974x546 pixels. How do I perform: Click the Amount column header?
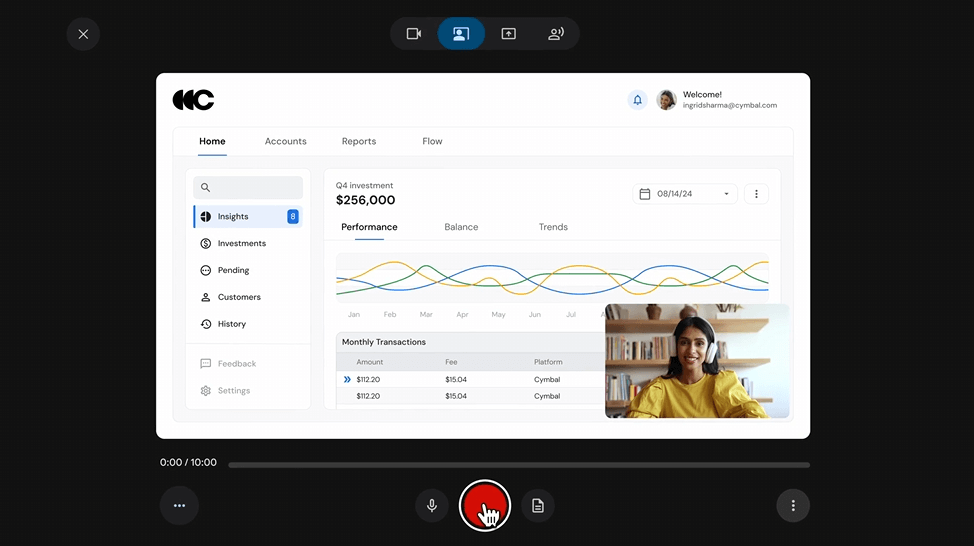(x=370, y=362)
